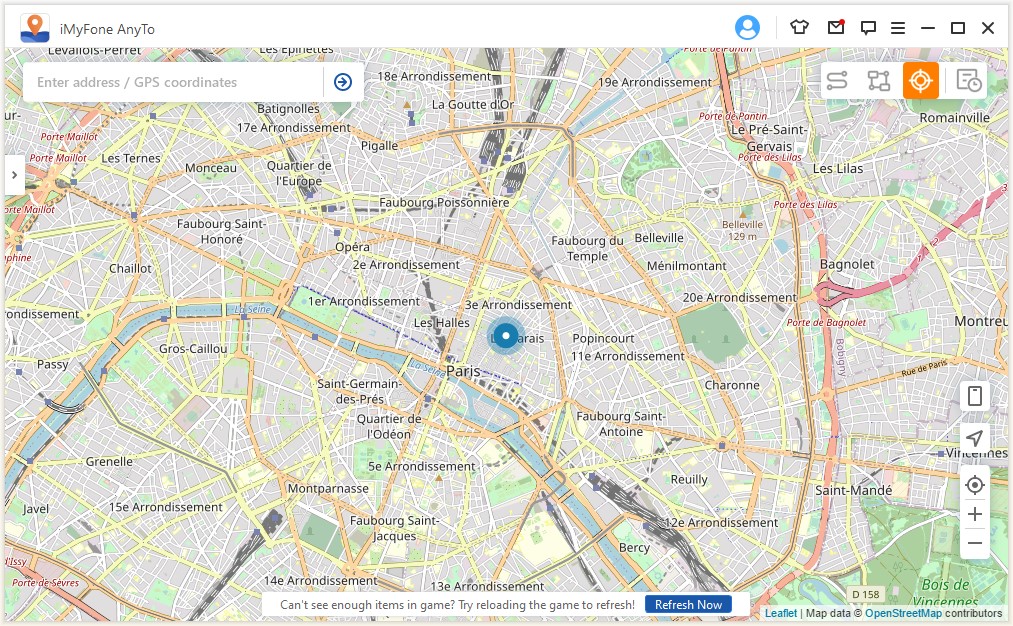
Task: Open the historical records icon
Action: pyautogui.click(x=967, y=81)
